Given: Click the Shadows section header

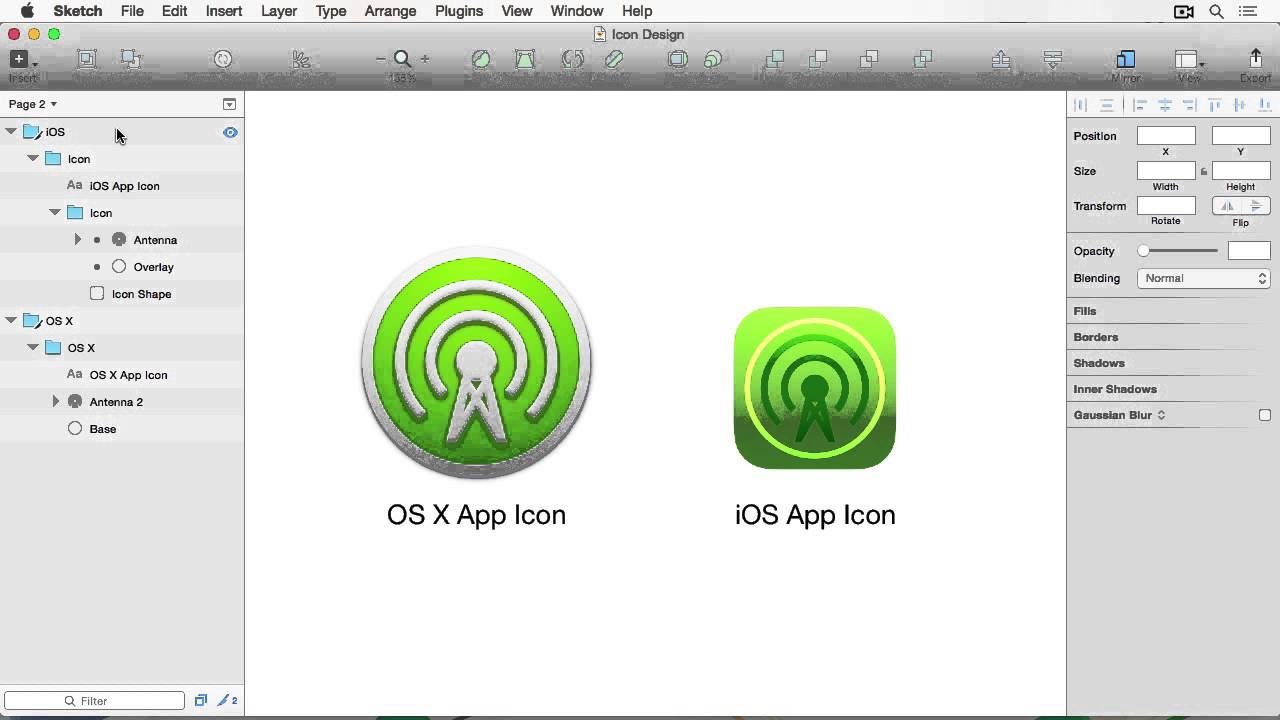Looking at the screenshot, I should pos(1099,363).
